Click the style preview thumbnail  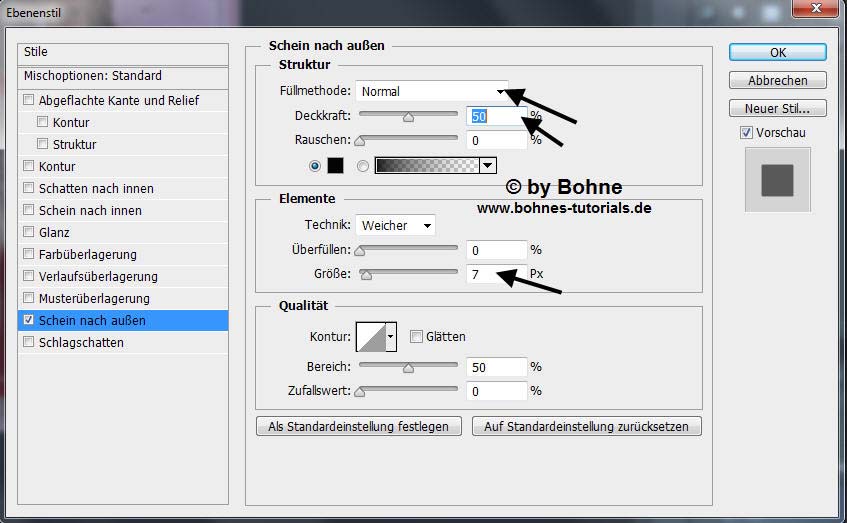tap(776, 180)
